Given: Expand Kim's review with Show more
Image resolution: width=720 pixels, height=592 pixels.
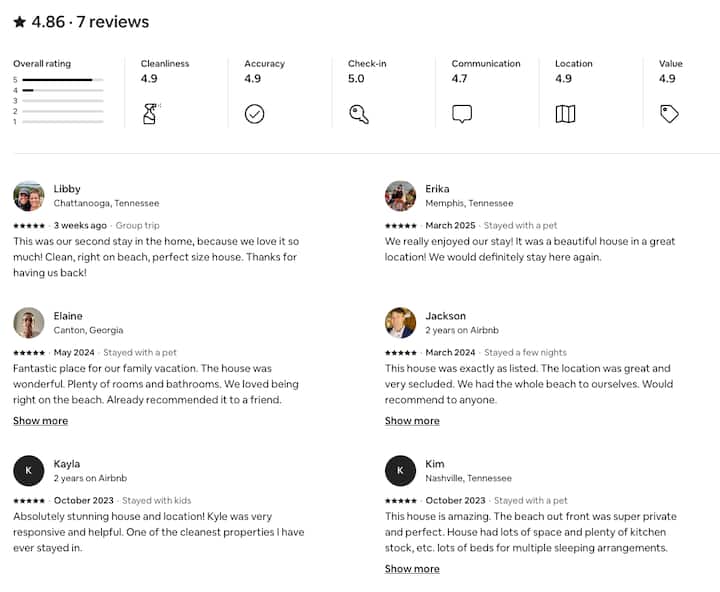Looking at the screenshot, I should [412, 569].
